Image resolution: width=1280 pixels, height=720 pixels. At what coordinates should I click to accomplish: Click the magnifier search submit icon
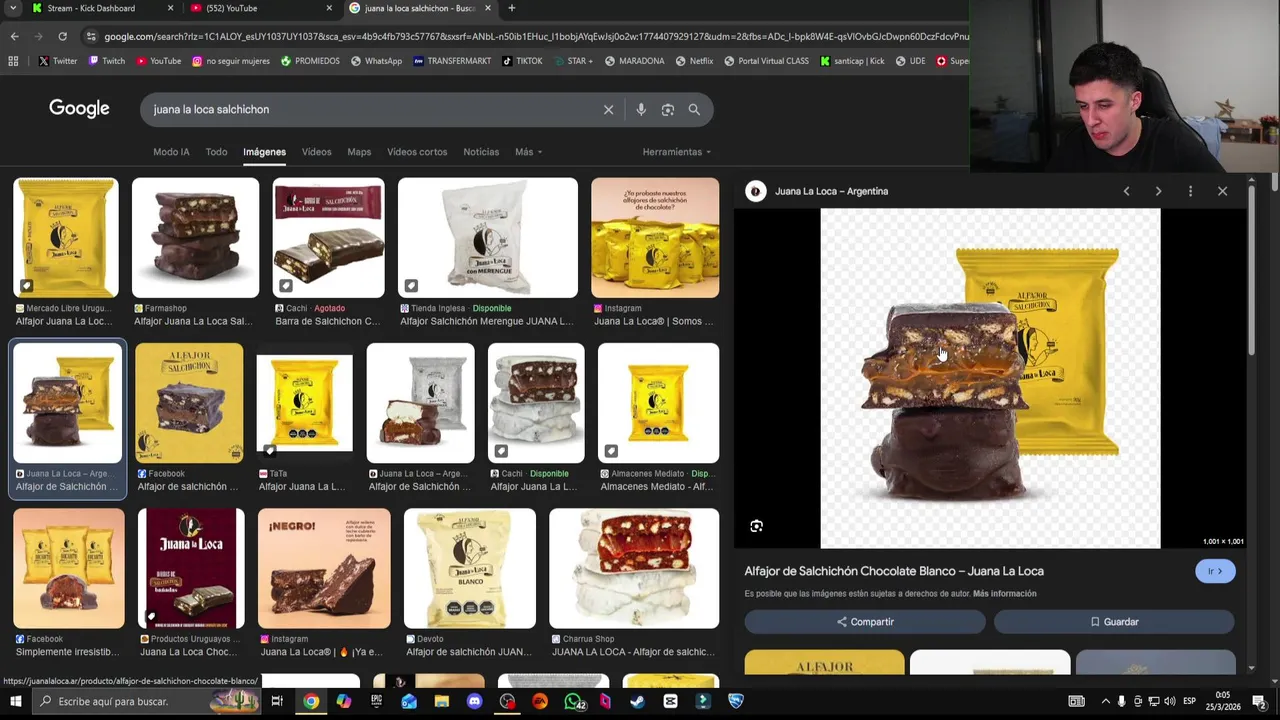click(694, 109)
